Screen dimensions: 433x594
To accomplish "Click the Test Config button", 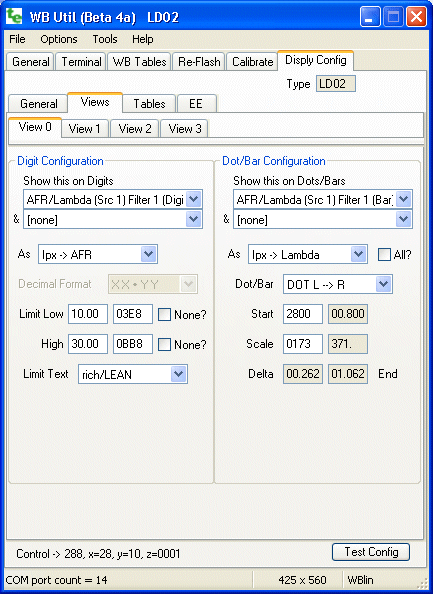I will click(x=371, y=552).
